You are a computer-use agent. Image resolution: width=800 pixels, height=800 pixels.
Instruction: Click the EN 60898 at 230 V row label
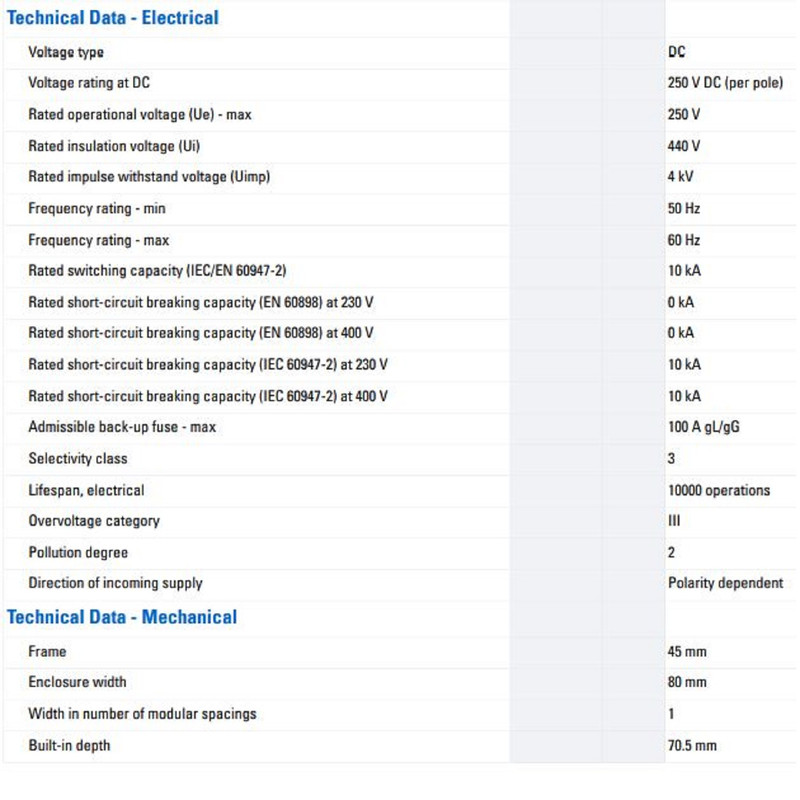click(x=201, y=302)
